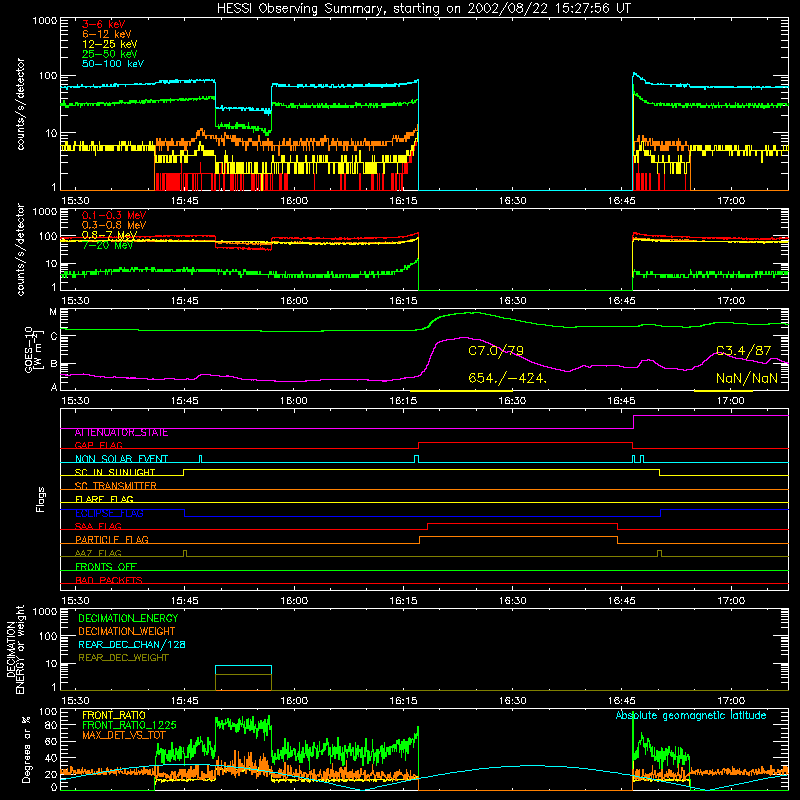The image size is (800, 800).
Task: Click the PARTICLE_FLAG label
Action: tap(112, 540)
